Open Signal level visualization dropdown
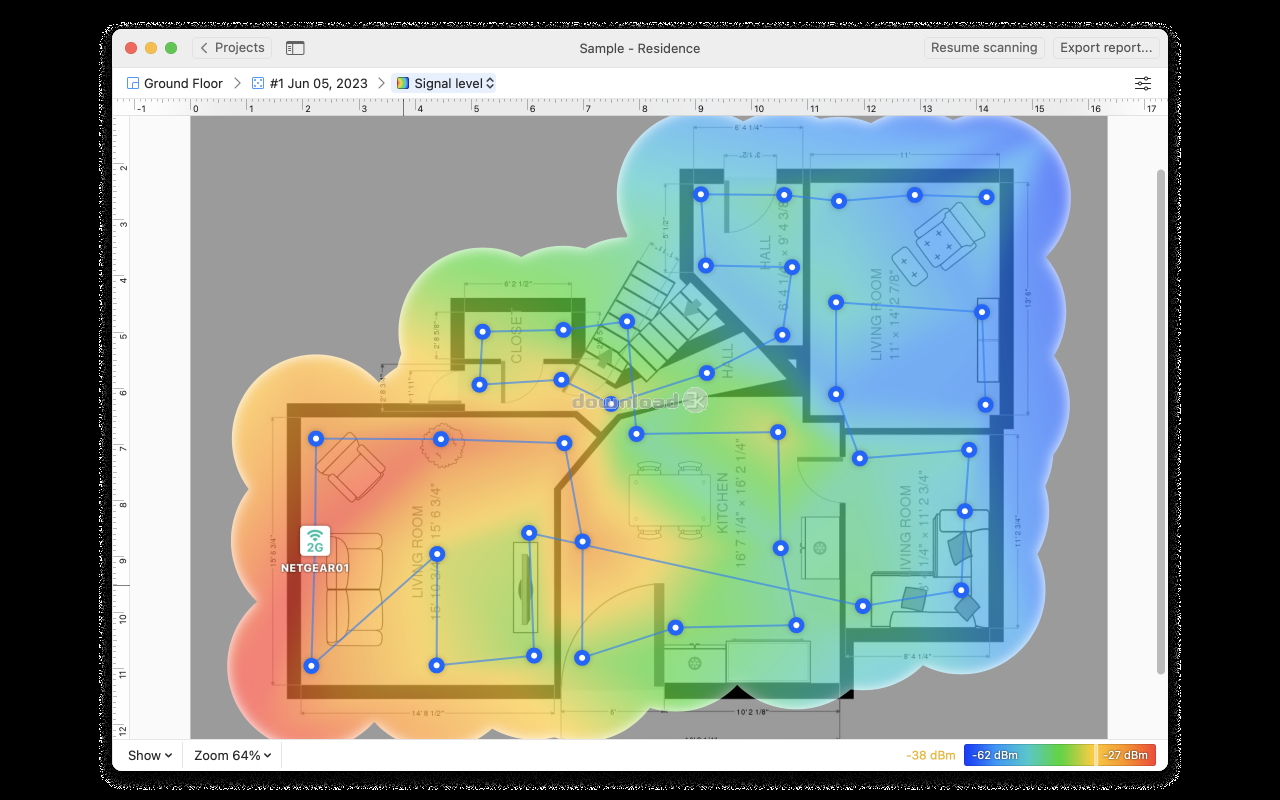Image resolution: width=1280 pixels, height=800 pixels. [445, 83]
